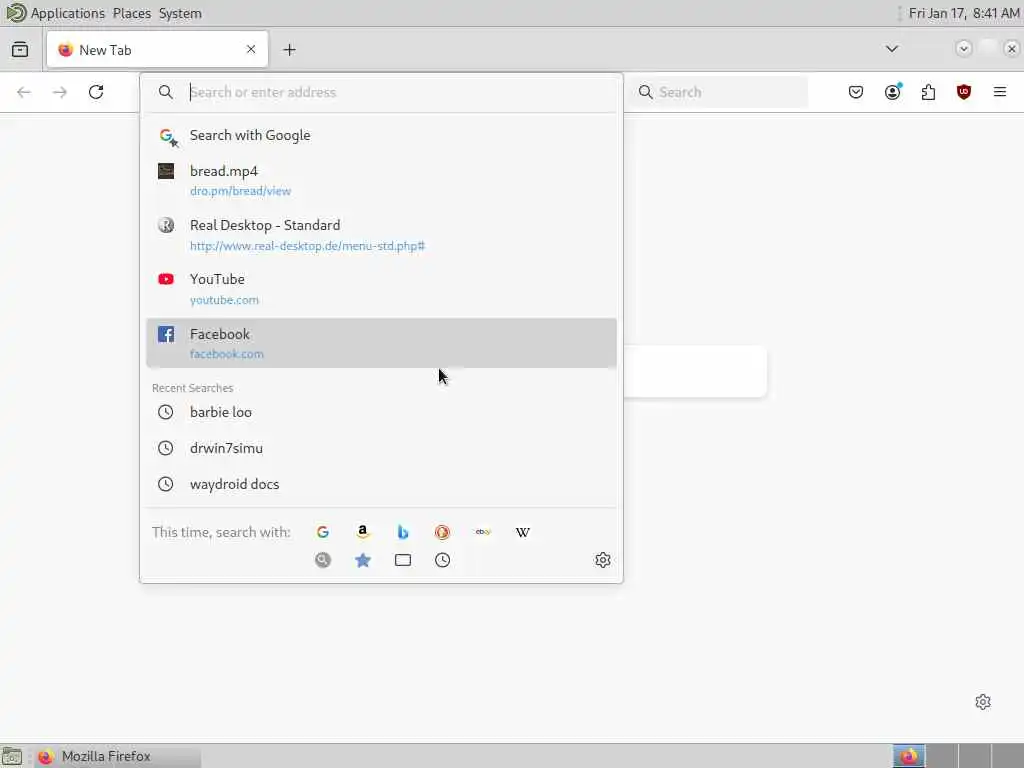This screenshot has height=768, width=1024.
Task: Open Firefox View recent browsing icon
Action: coord(20,50)
